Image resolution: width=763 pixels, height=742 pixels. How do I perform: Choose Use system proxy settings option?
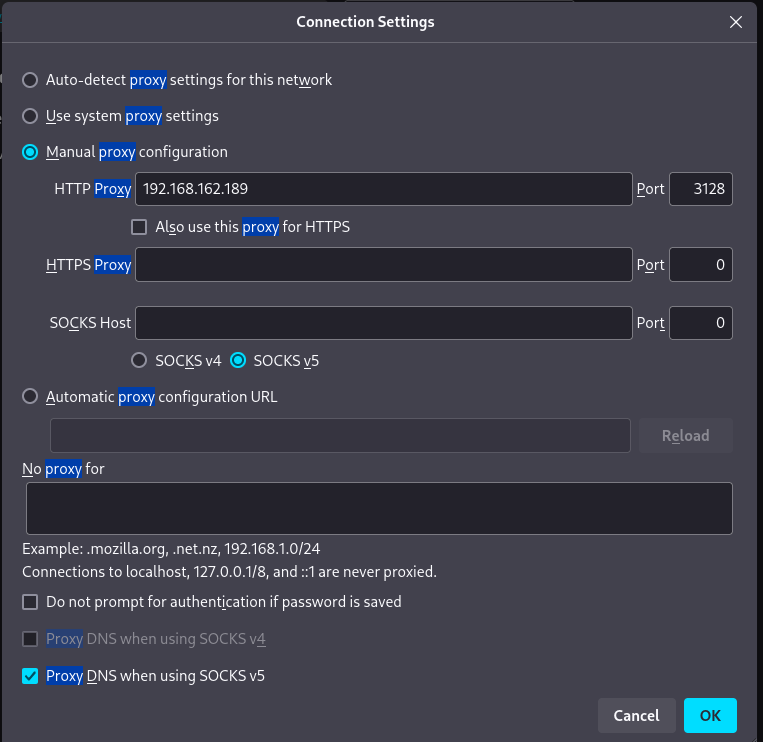pos(30,116)
